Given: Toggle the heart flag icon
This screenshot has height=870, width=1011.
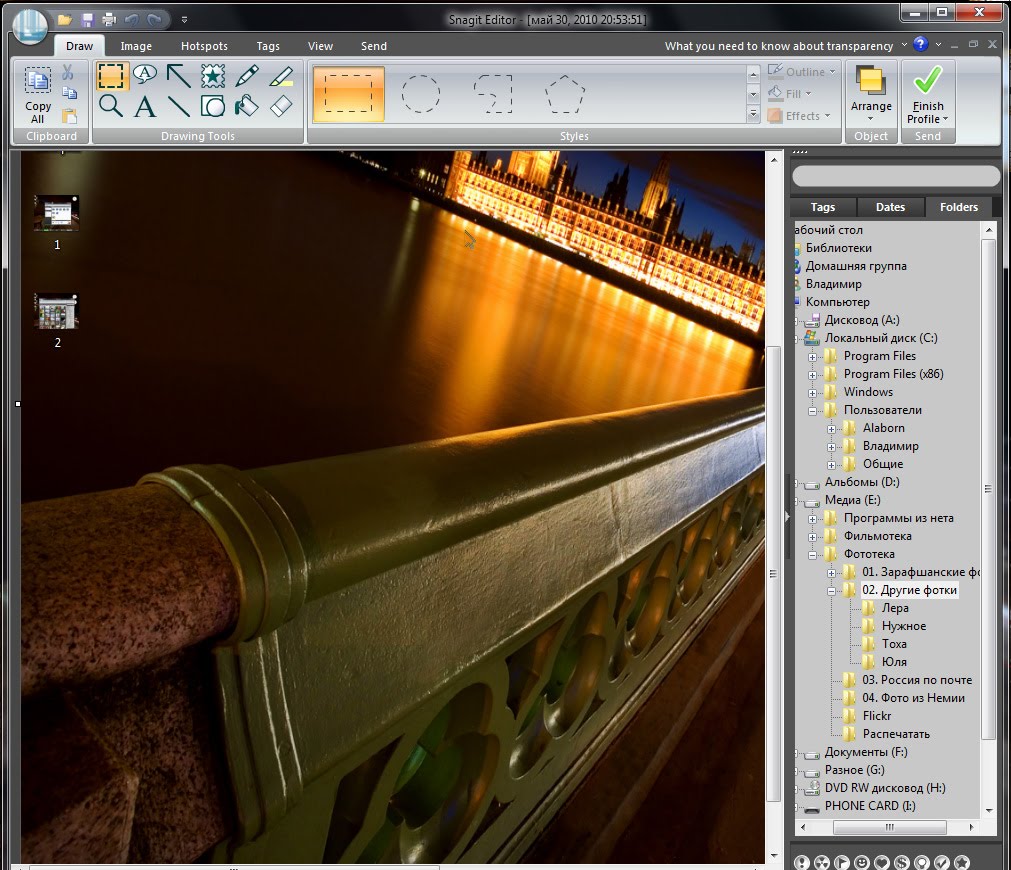Looking at the screenshot, I should tap(881, 862).
